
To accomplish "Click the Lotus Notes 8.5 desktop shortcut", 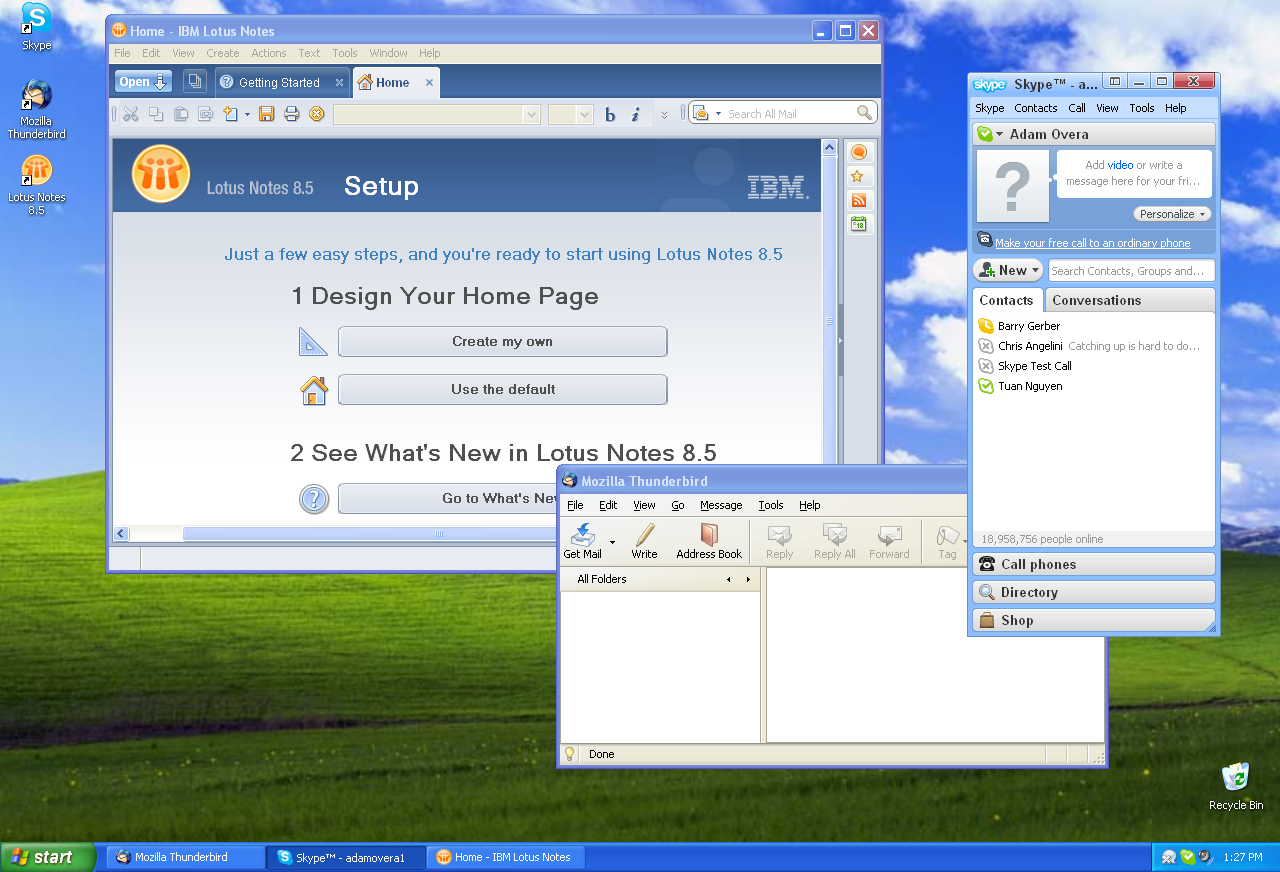I will (x=37, y=185).
